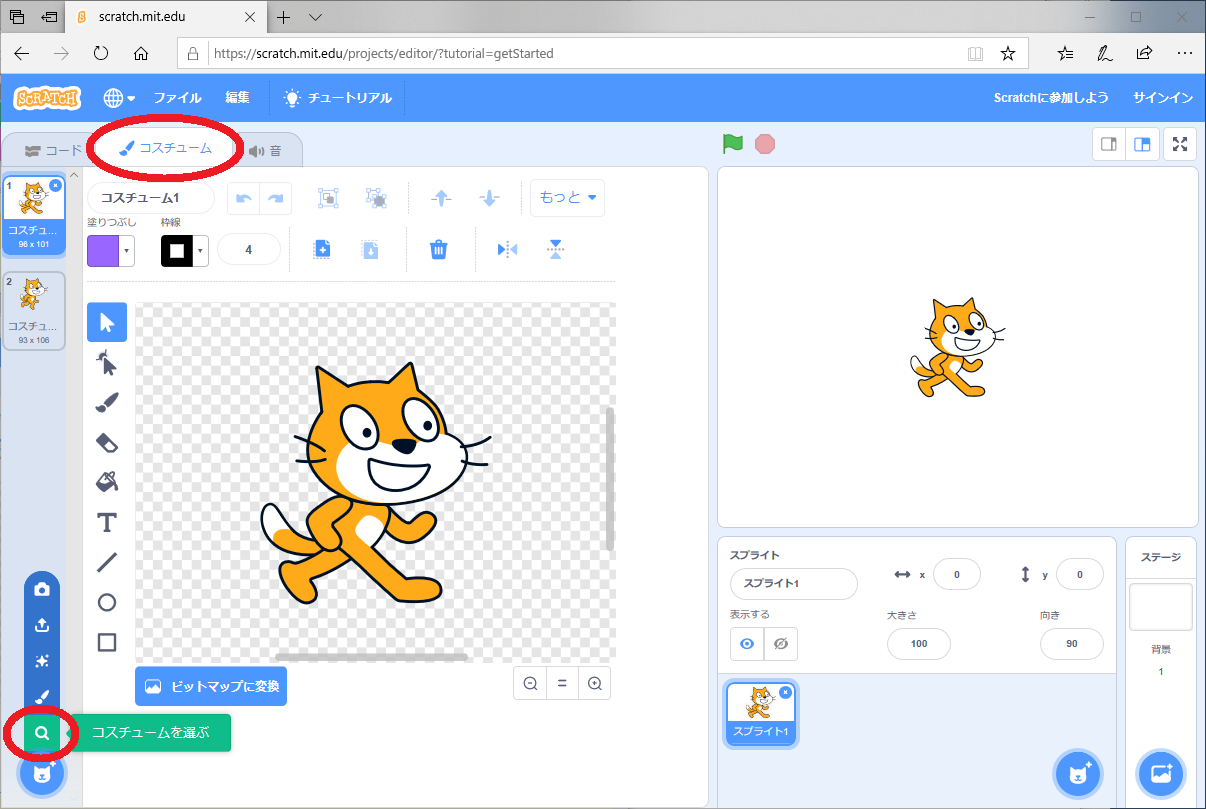Switch to the コード tab

click(53, 151)
